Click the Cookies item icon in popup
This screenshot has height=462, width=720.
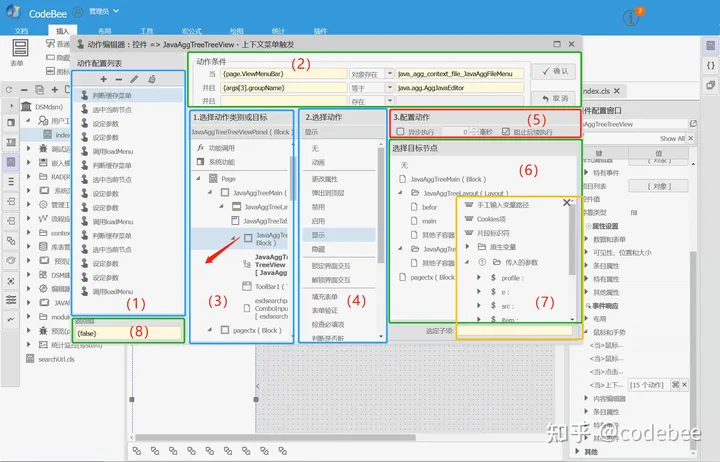pyautogui.click(x=469, y=219)
